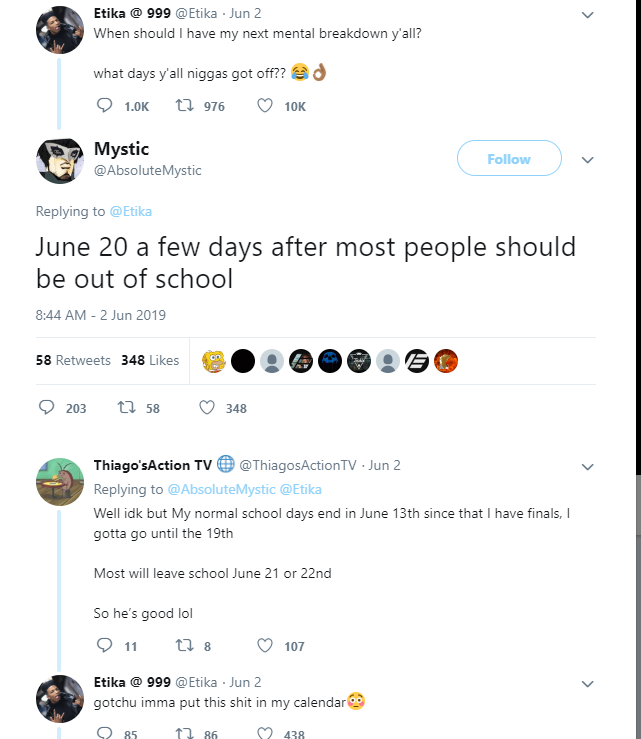The image size is (641, 739).
Task: Click @AbsoluteMystic mention in Thiago's reply
Action: (x=222, y=490)
